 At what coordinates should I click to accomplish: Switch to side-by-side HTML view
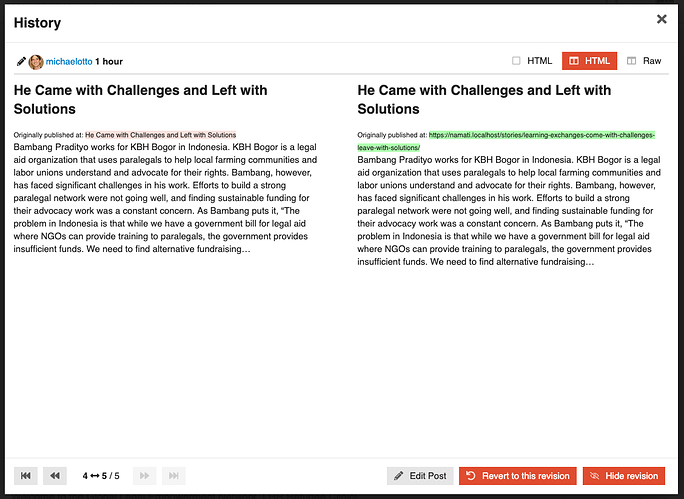point(589,61)
